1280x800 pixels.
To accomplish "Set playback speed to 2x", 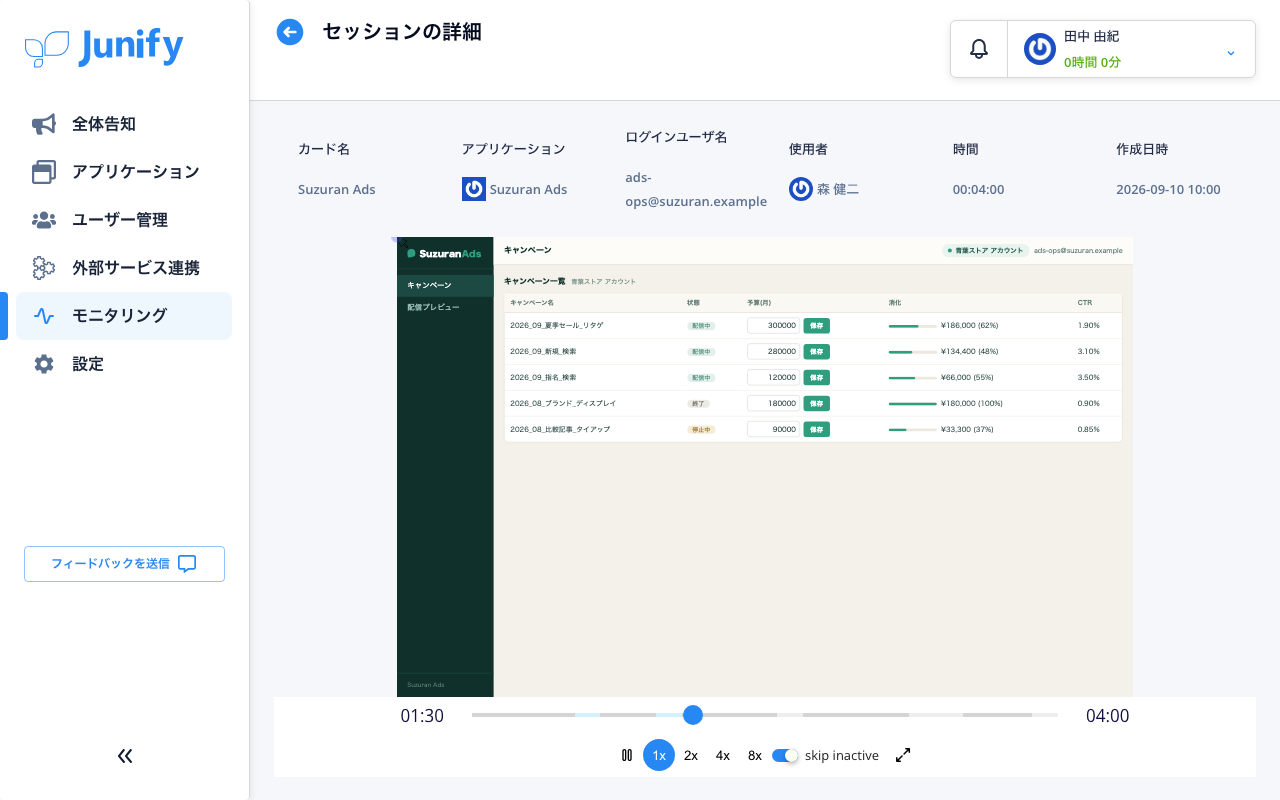I will coord(691,755).
